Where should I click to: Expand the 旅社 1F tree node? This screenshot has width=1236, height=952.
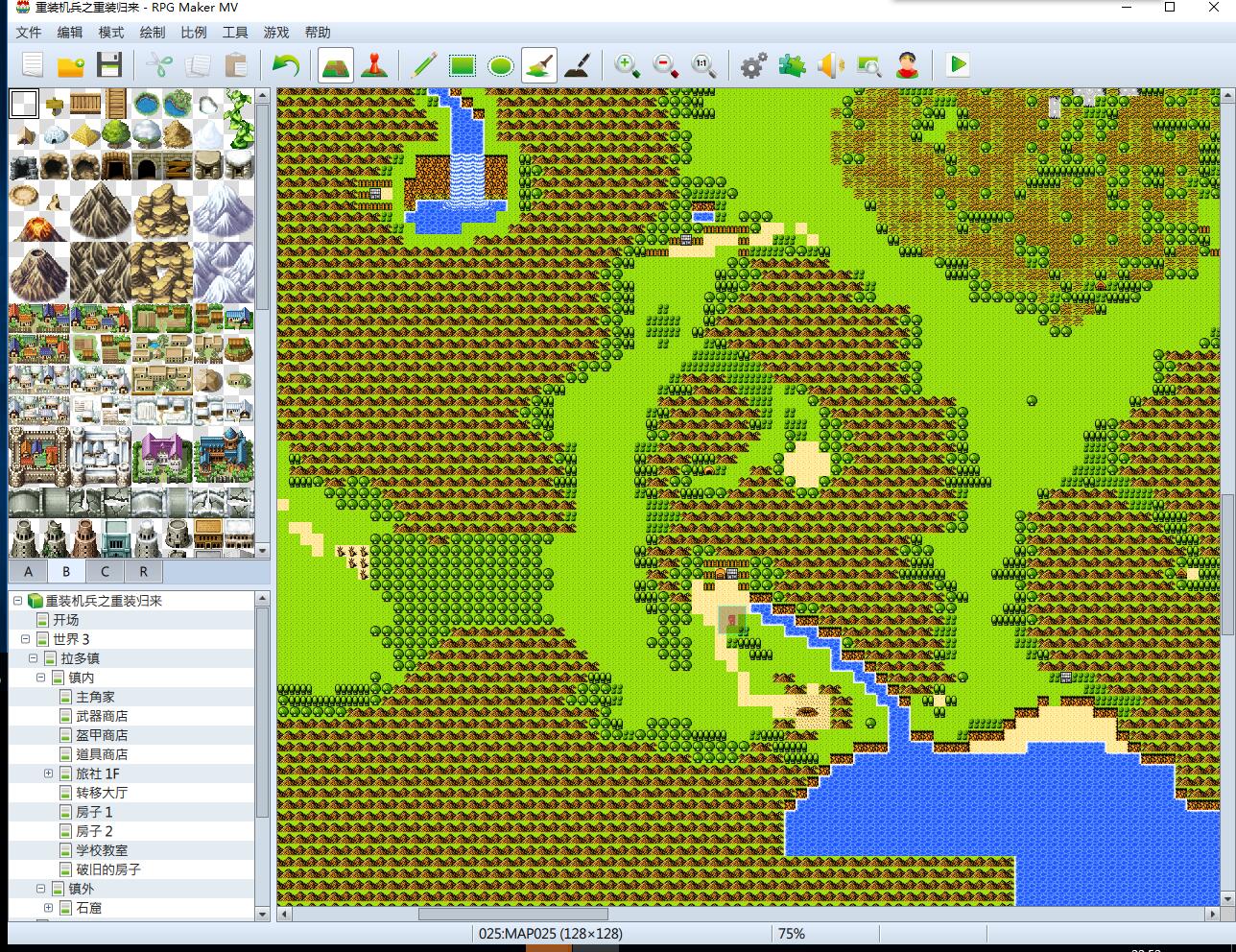[48, 773]
